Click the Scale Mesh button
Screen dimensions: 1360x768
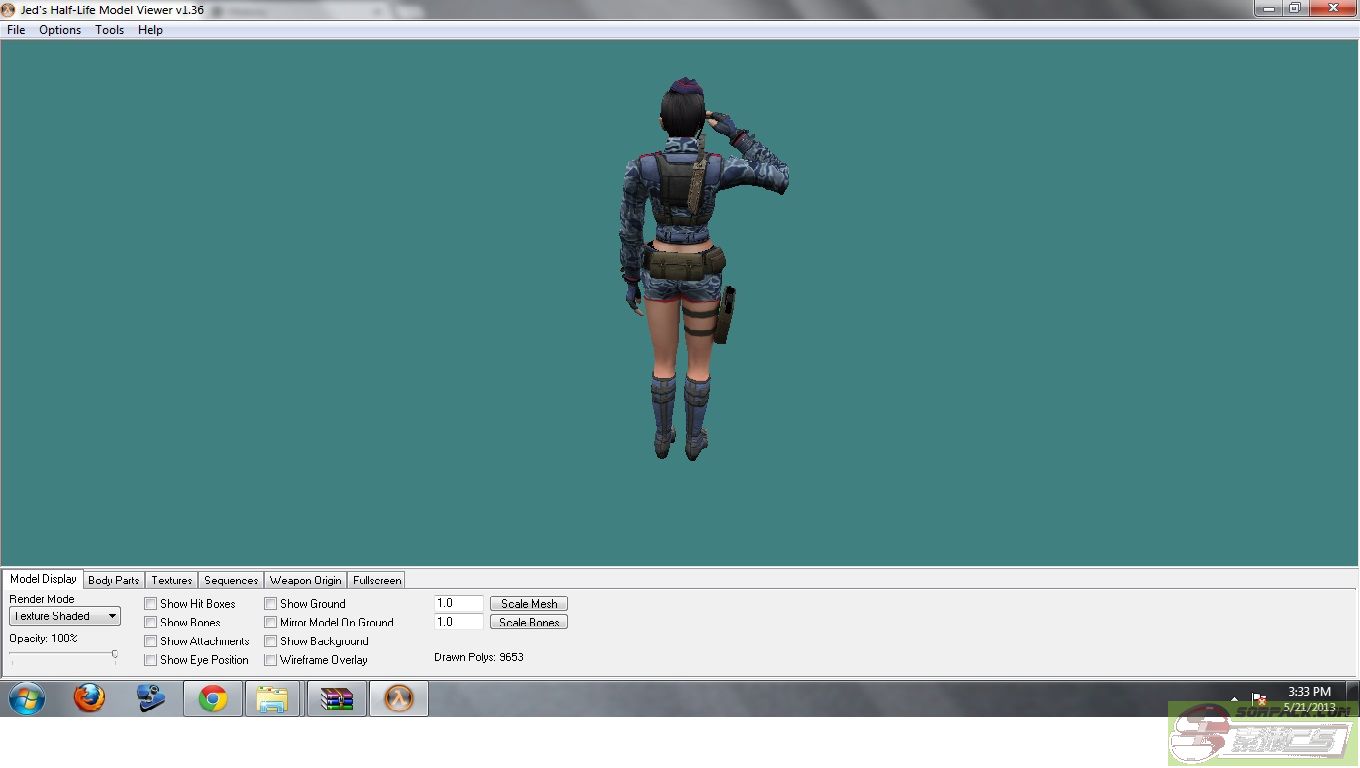click(x=529, y=604)
